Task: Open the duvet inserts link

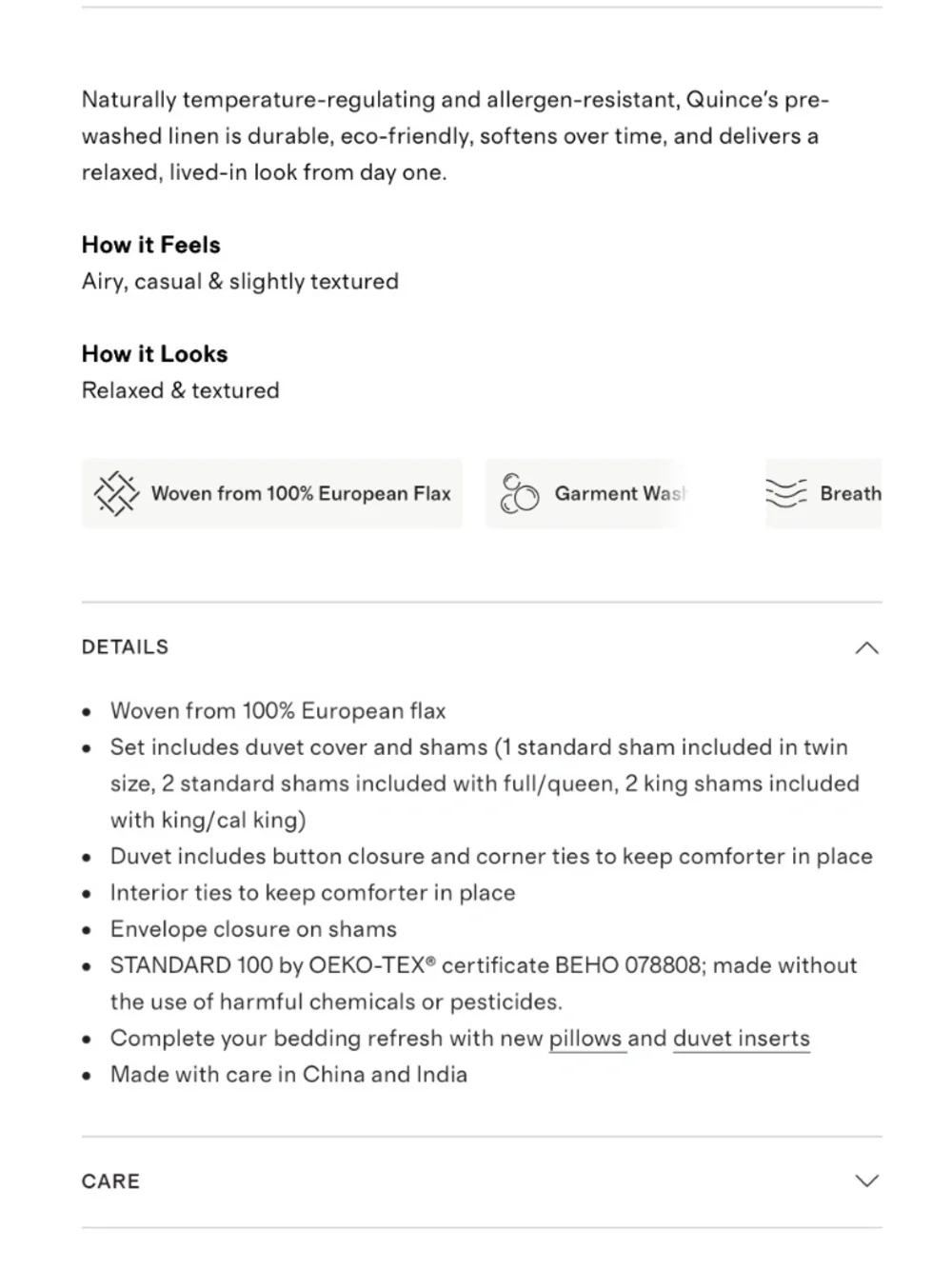Action: pos(742,1039)
